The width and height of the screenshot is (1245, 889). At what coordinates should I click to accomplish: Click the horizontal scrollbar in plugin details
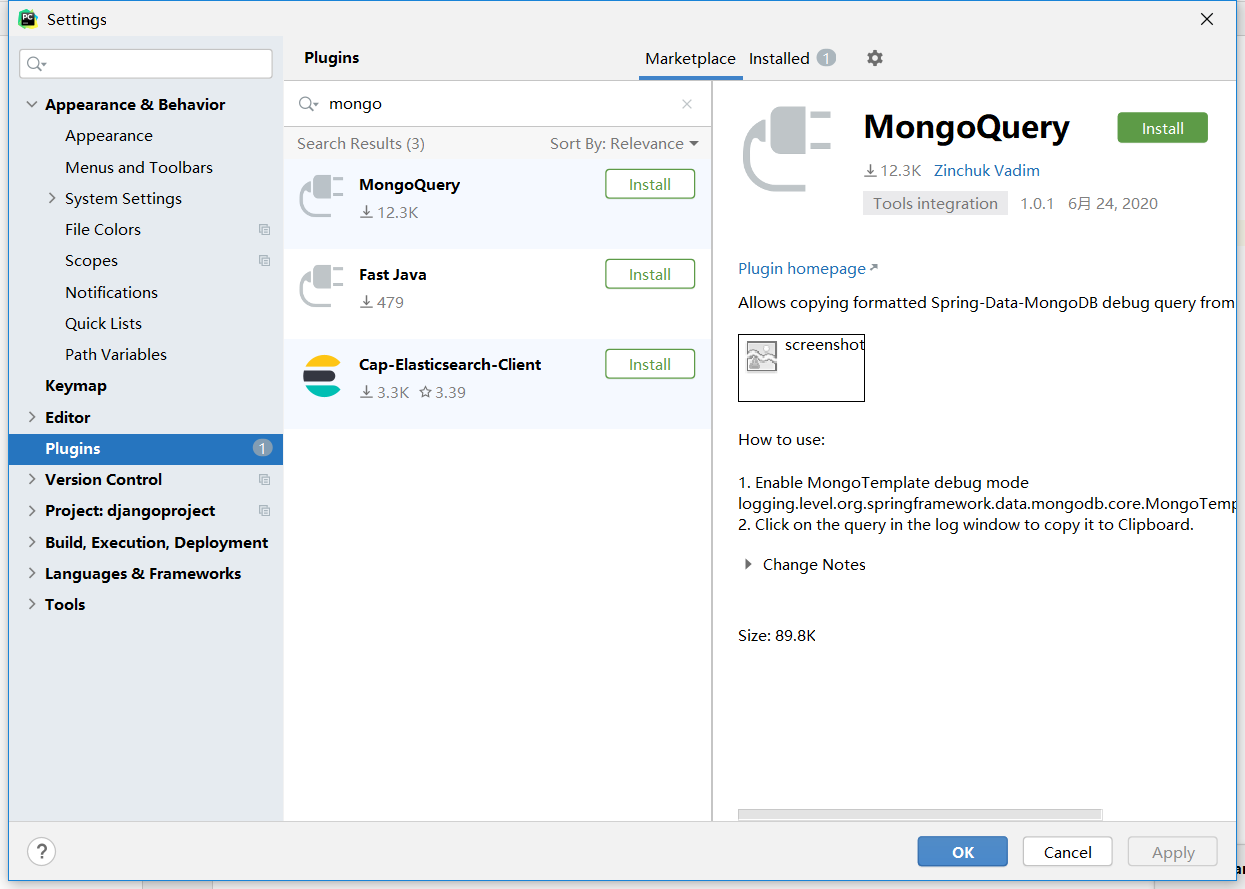click(920, 815)
